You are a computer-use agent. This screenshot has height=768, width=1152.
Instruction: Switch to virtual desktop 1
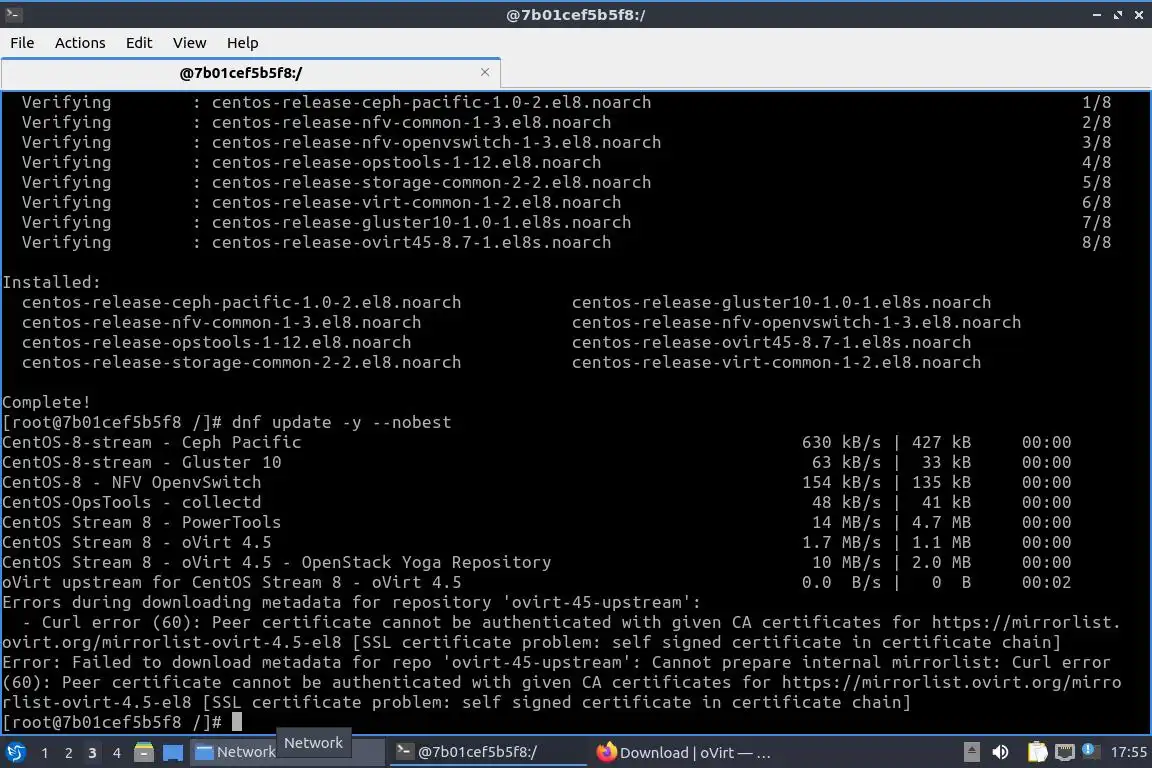[45, 753]
